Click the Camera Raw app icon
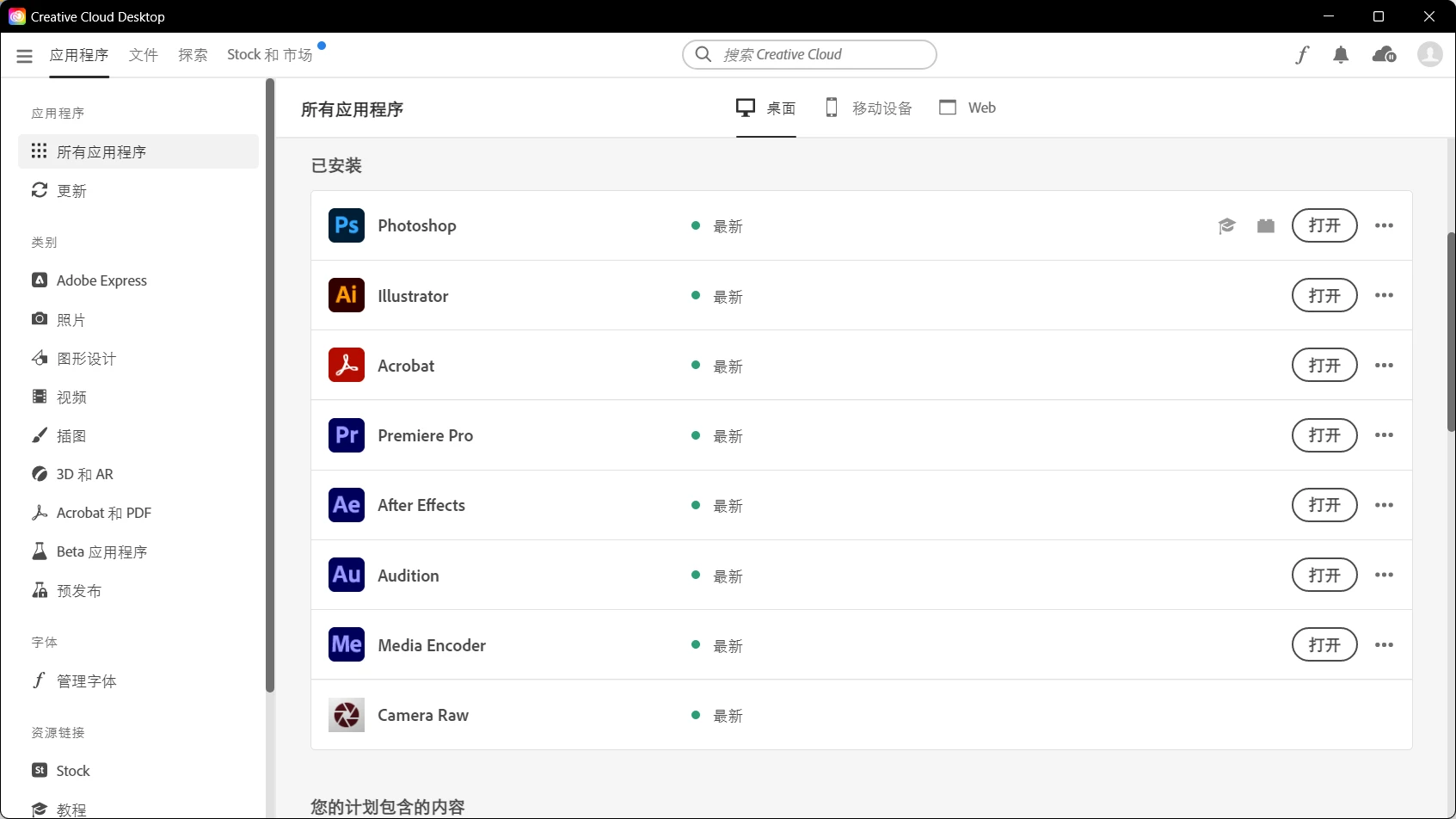The width and height of the screenshot is (1456, 819). tap(347, 715)
